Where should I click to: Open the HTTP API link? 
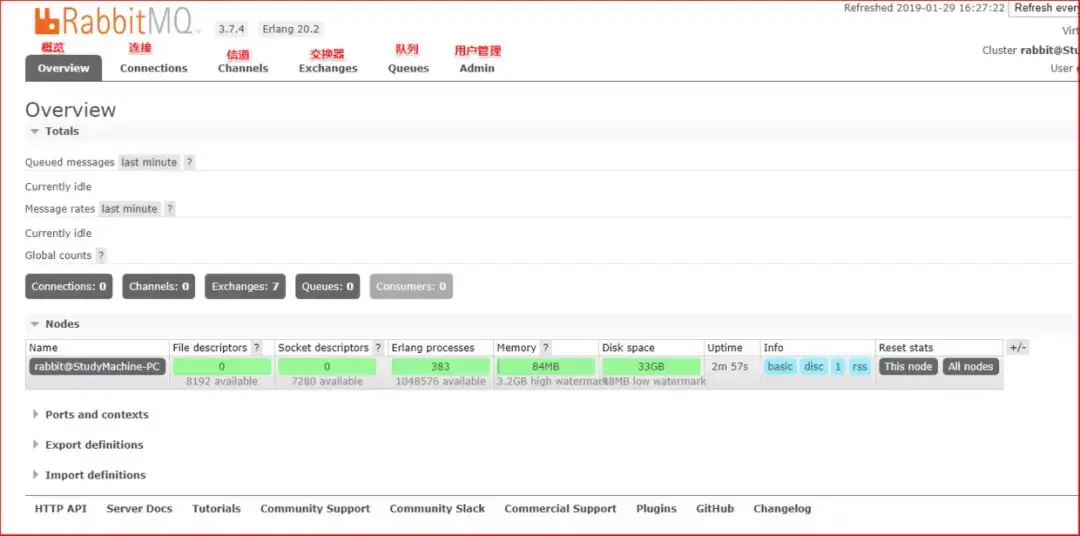click(61, 509)
